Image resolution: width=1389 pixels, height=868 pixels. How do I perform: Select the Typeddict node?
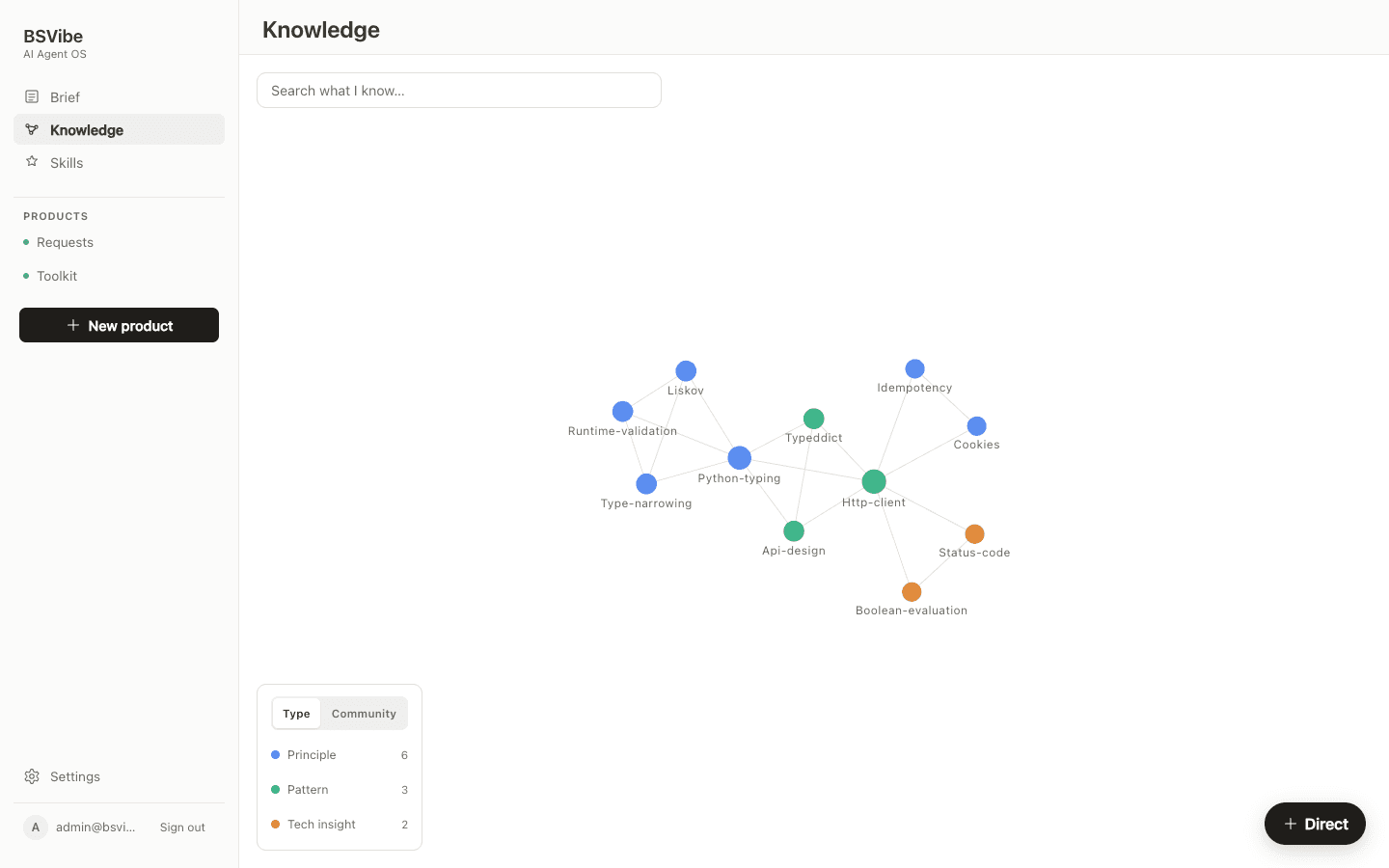click(814, 419)
